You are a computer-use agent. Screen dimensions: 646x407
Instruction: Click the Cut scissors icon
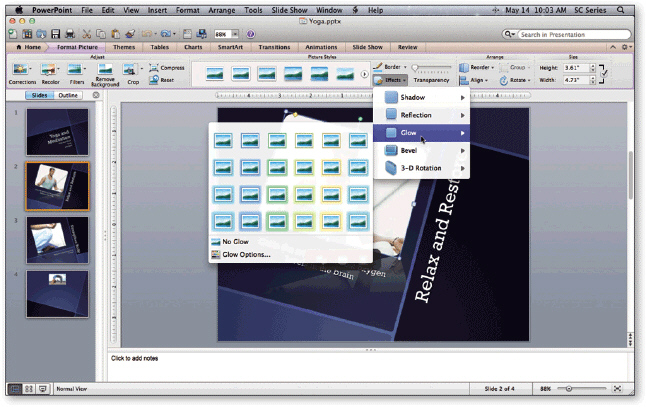(87, 34)
